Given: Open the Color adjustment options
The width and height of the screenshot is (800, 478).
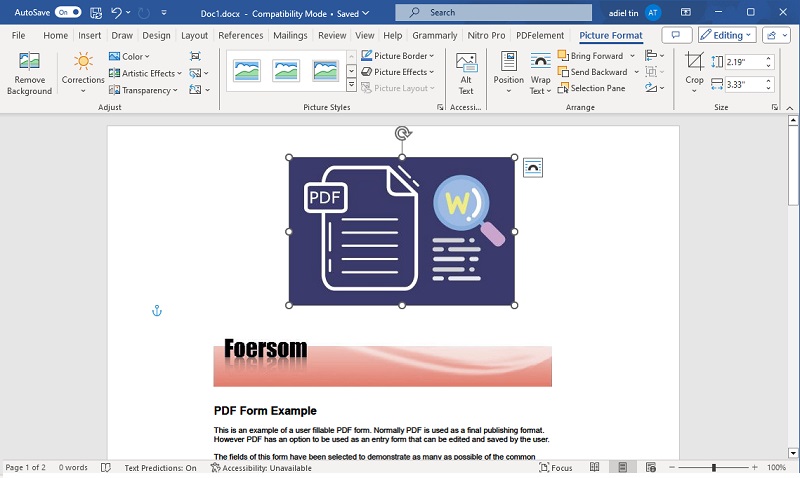Looking at the screenshot, I should pos(129,56).
